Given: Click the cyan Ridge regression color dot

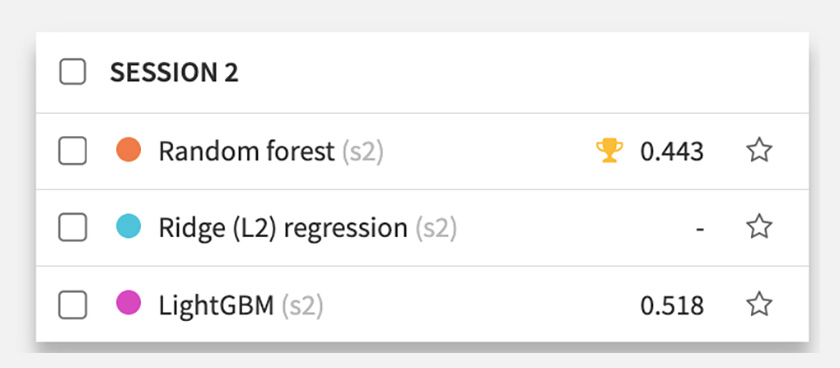Looking at the screenshot, I should click(129, 226).
